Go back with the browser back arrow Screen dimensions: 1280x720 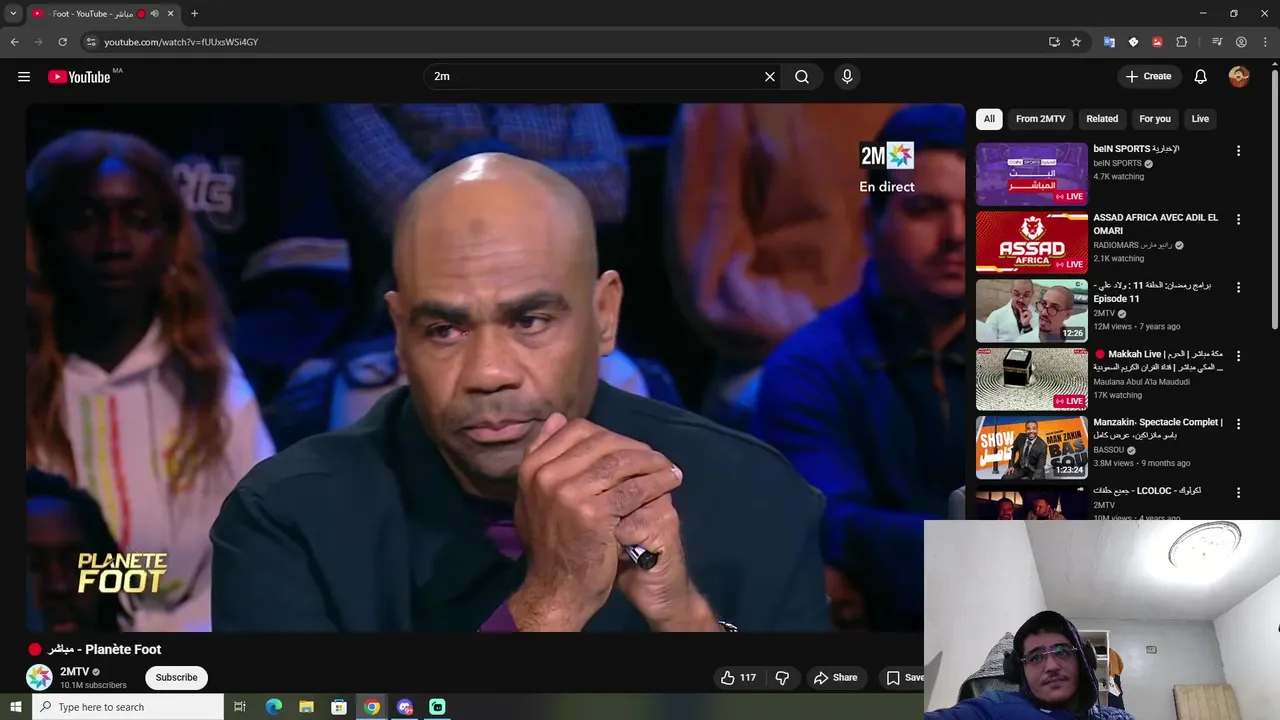[15, 42]
